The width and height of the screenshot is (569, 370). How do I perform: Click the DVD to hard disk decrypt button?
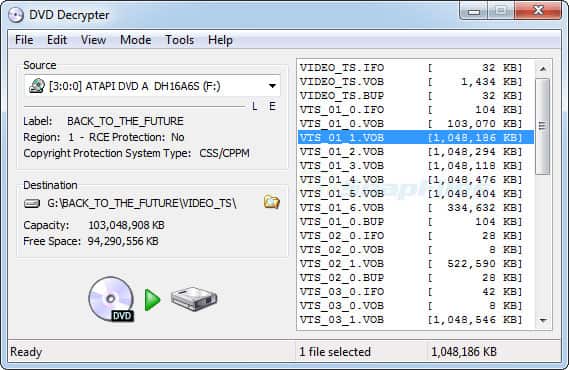click(x=153, y=300)
